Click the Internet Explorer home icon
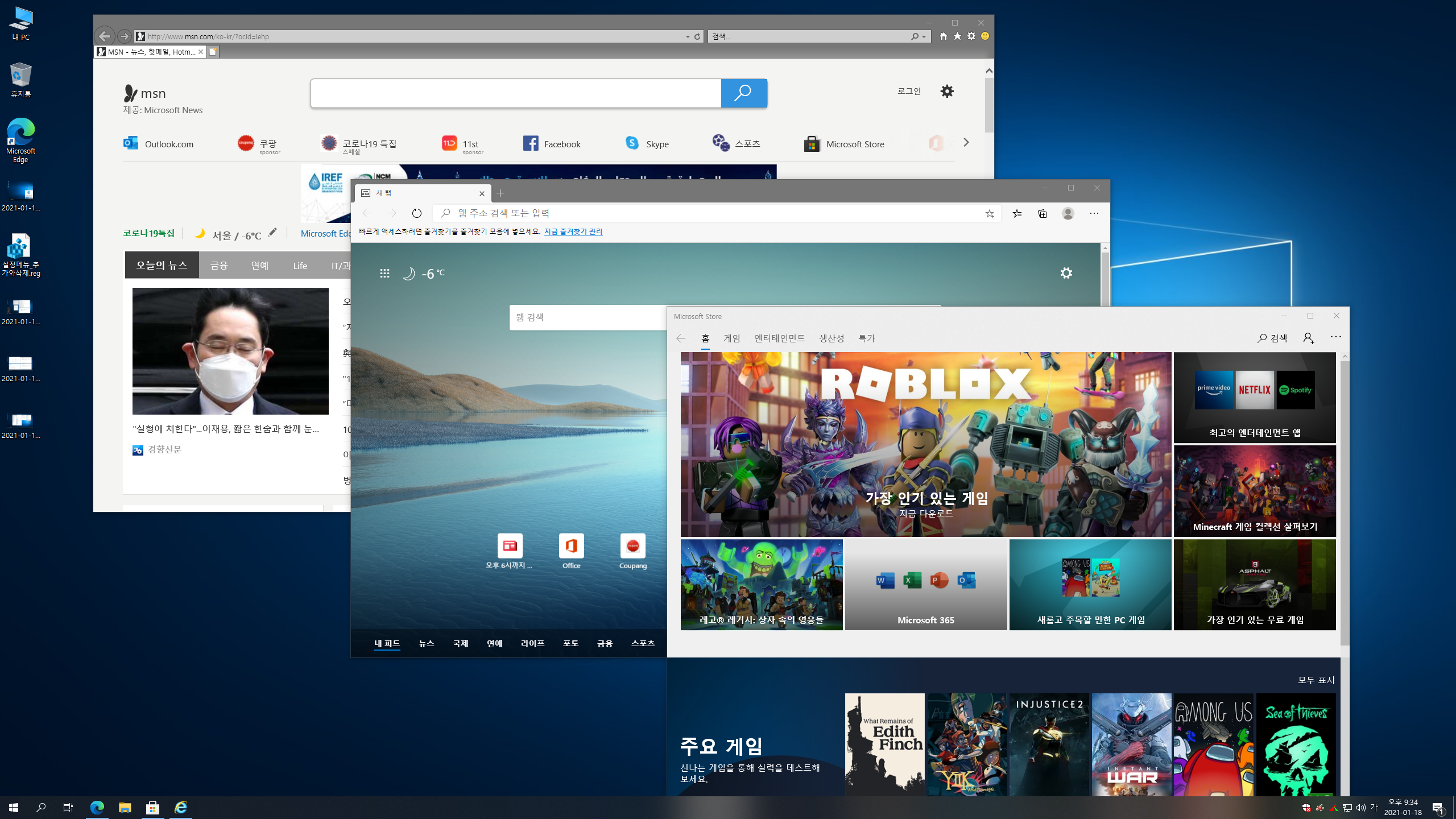This screenshot has height=819, width=1456. 943,36
